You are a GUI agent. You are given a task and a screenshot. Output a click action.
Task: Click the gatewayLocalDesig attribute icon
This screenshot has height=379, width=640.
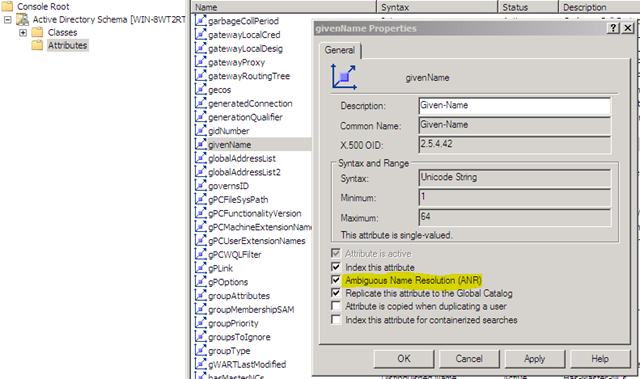click(200, 48)
